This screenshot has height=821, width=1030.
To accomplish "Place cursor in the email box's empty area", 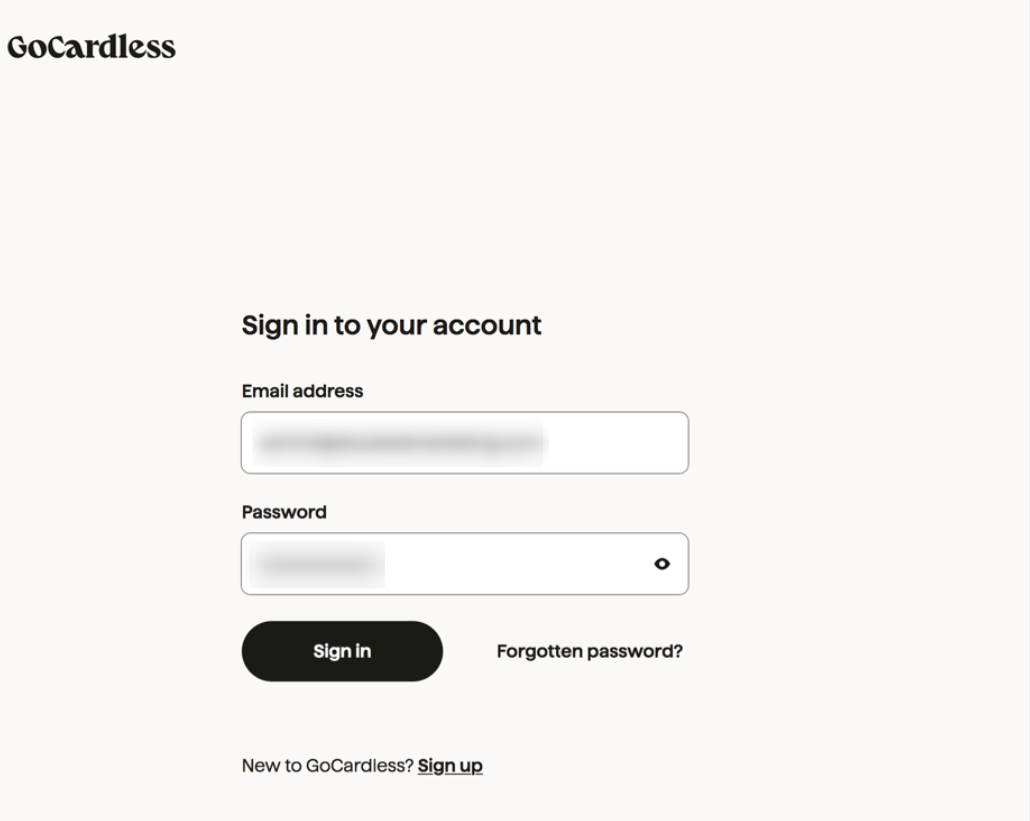I will [x=615, y=443].
